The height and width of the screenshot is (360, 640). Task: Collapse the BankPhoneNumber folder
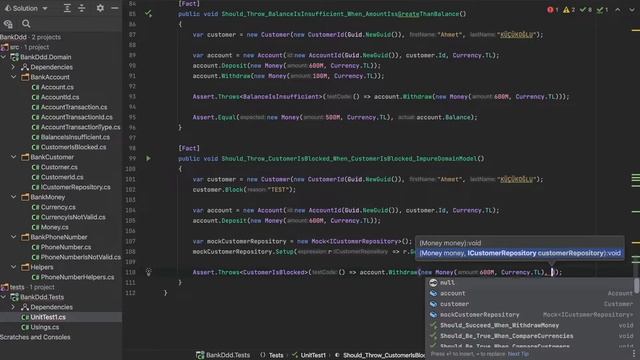[13, 237]
